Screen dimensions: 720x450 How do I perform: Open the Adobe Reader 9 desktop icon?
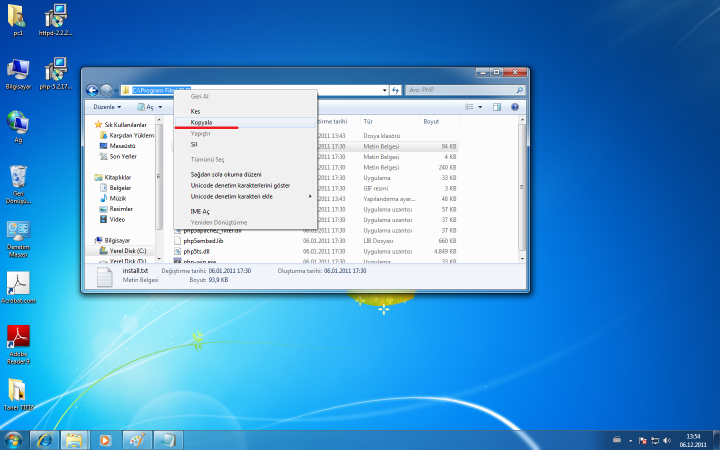pos(18,342)
